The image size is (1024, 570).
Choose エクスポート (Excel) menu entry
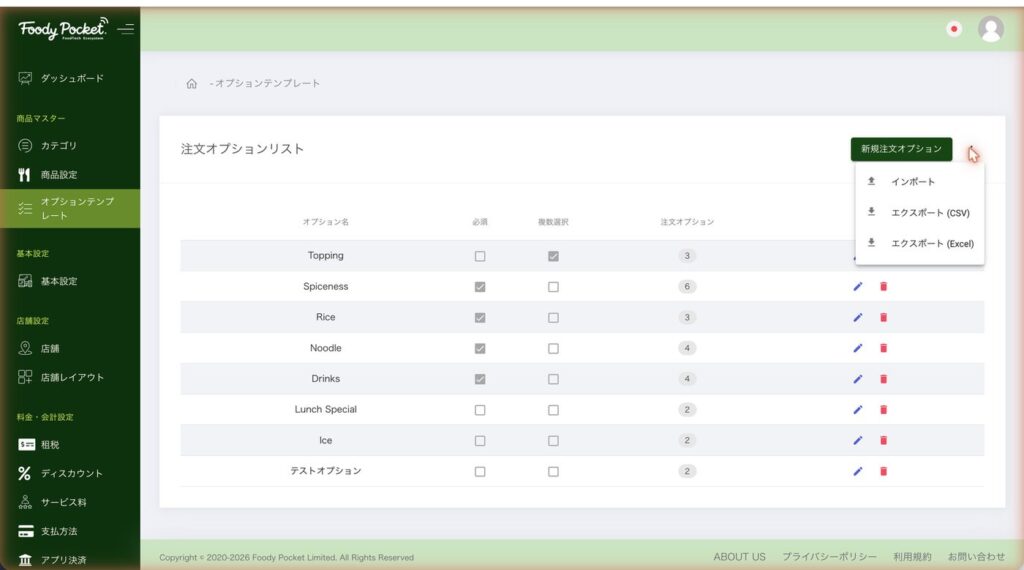tap(919, 244)
